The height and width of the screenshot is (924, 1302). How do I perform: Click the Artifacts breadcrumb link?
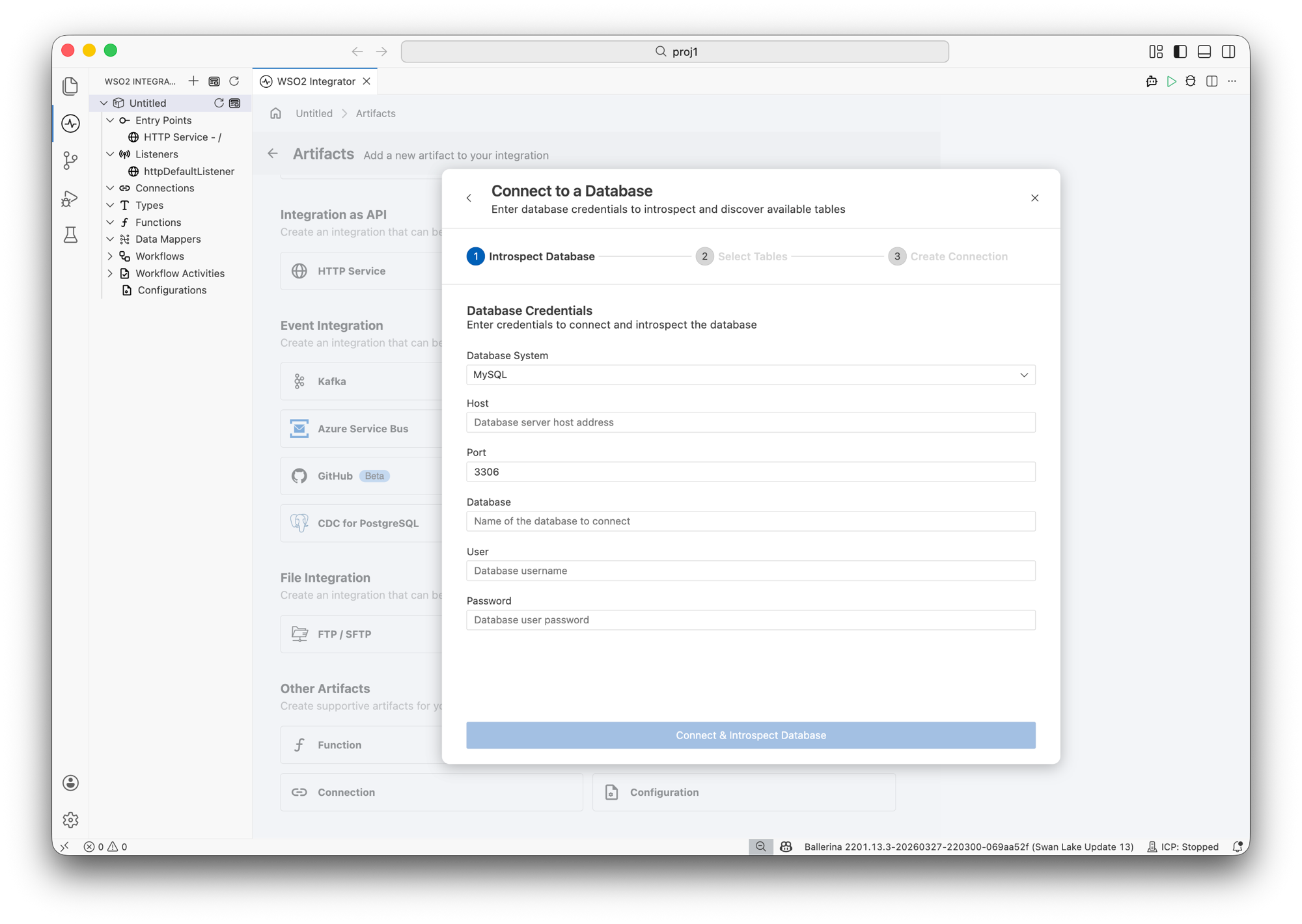(x=376, y=113)
